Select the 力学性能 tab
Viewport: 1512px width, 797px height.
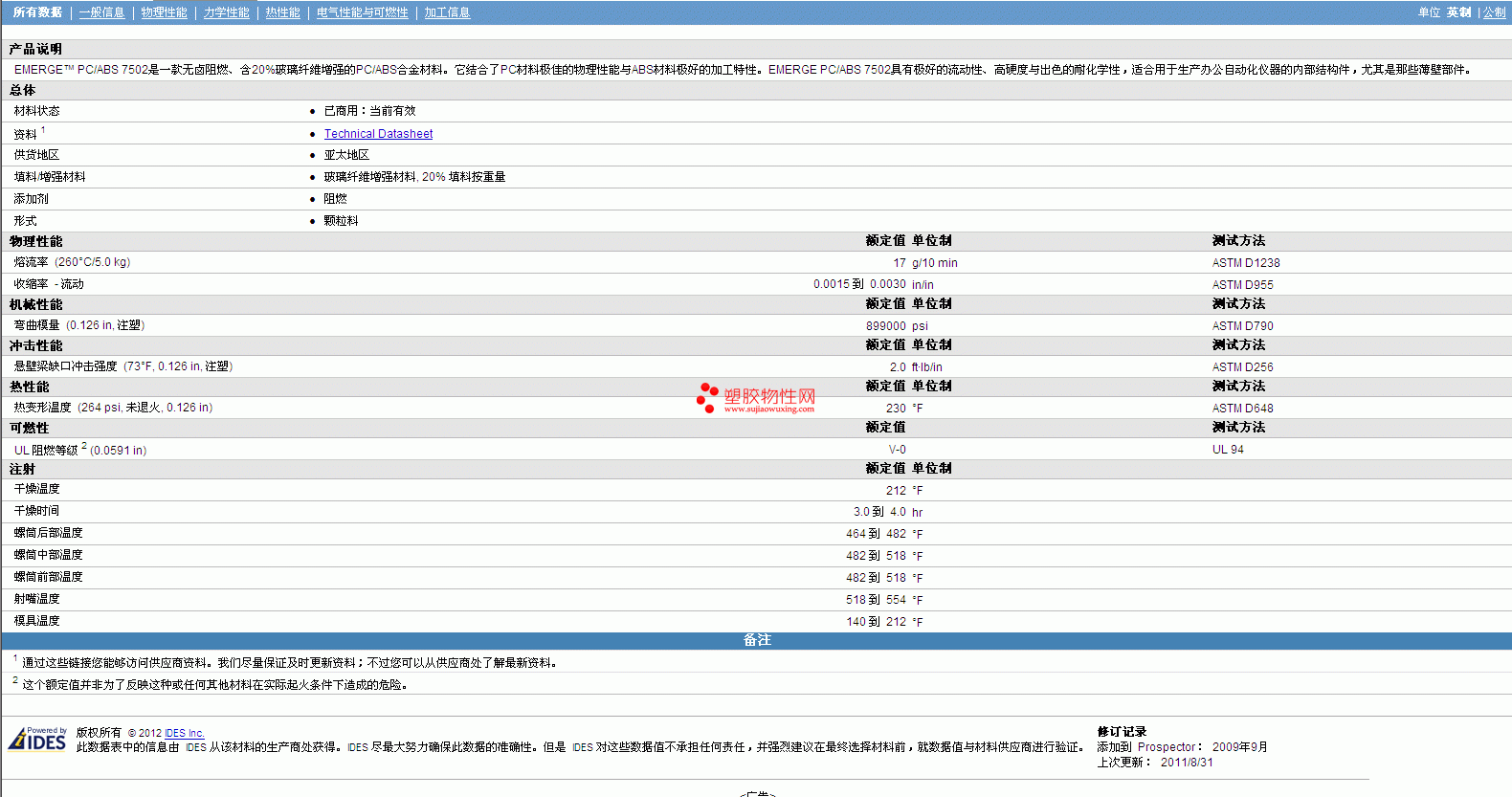(x=226, y=12)
